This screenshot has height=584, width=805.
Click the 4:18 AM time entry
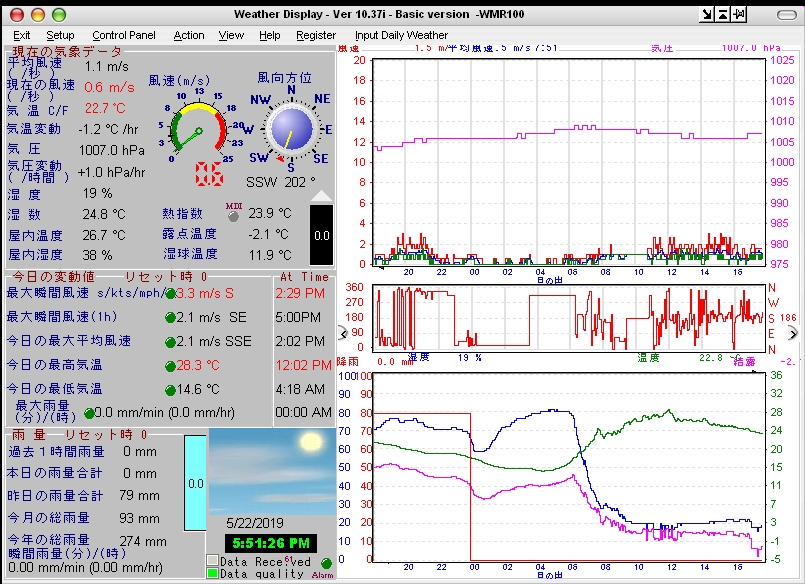300,390
